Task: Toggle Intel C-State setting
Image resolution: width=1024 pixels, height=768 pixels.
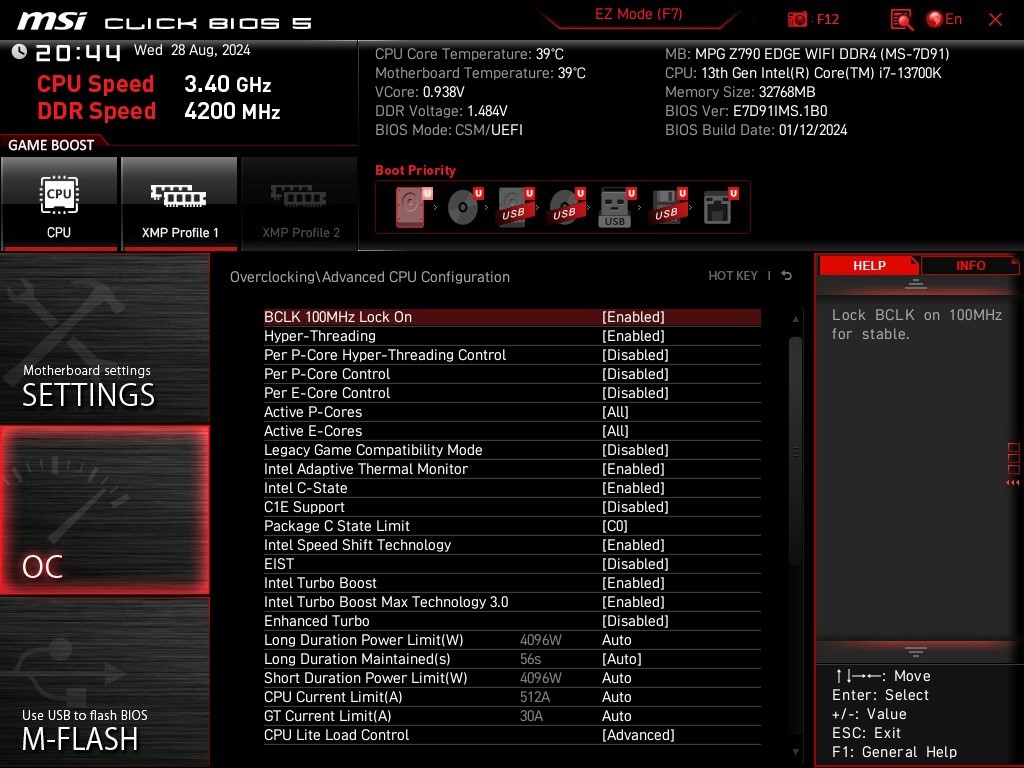Action: coord(512,488)
